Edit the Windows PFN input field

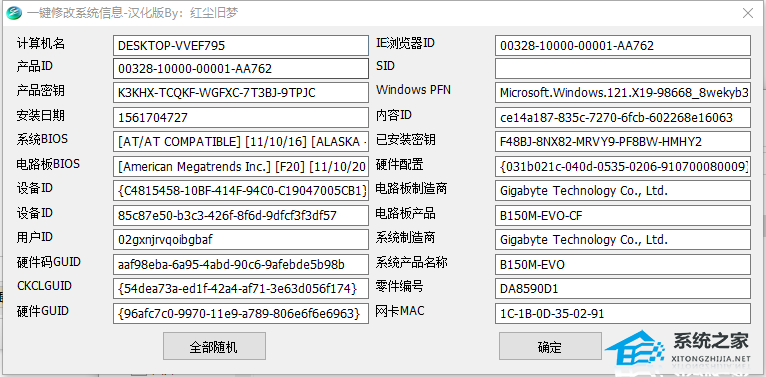tap(623, 93)
